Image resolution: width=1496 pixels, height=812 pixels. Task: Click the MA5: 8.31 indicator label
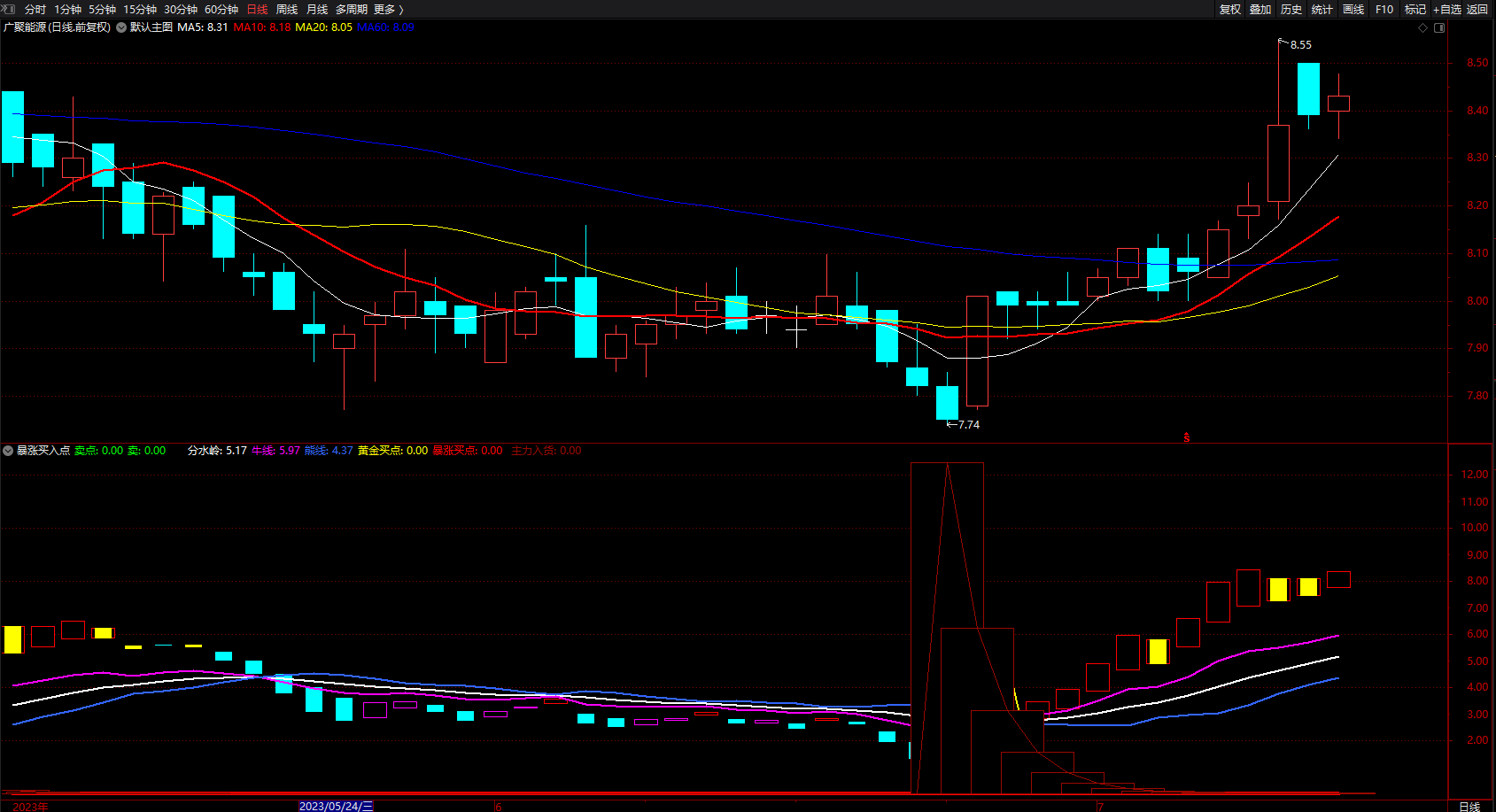203,27
